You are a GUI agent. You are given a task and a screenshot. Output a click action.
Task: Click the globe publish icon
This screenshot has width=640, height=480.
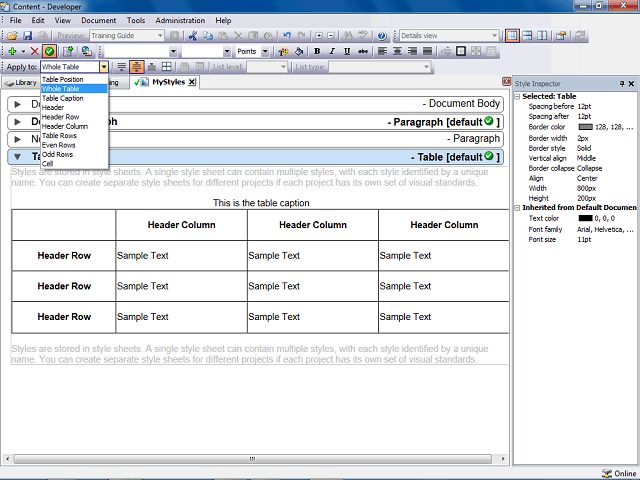point(87,51)
